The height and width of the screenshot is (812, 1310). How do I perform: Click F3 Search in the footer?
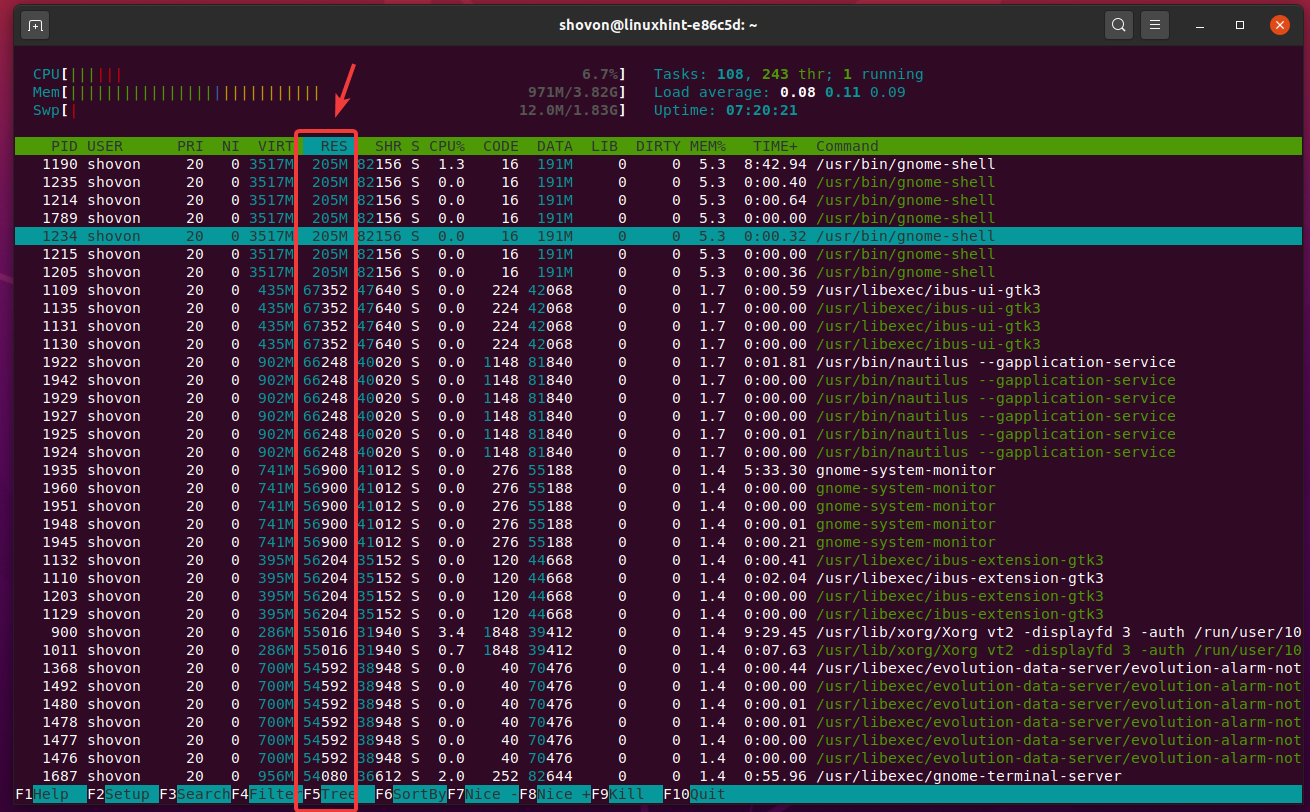[x=195, y=794]
